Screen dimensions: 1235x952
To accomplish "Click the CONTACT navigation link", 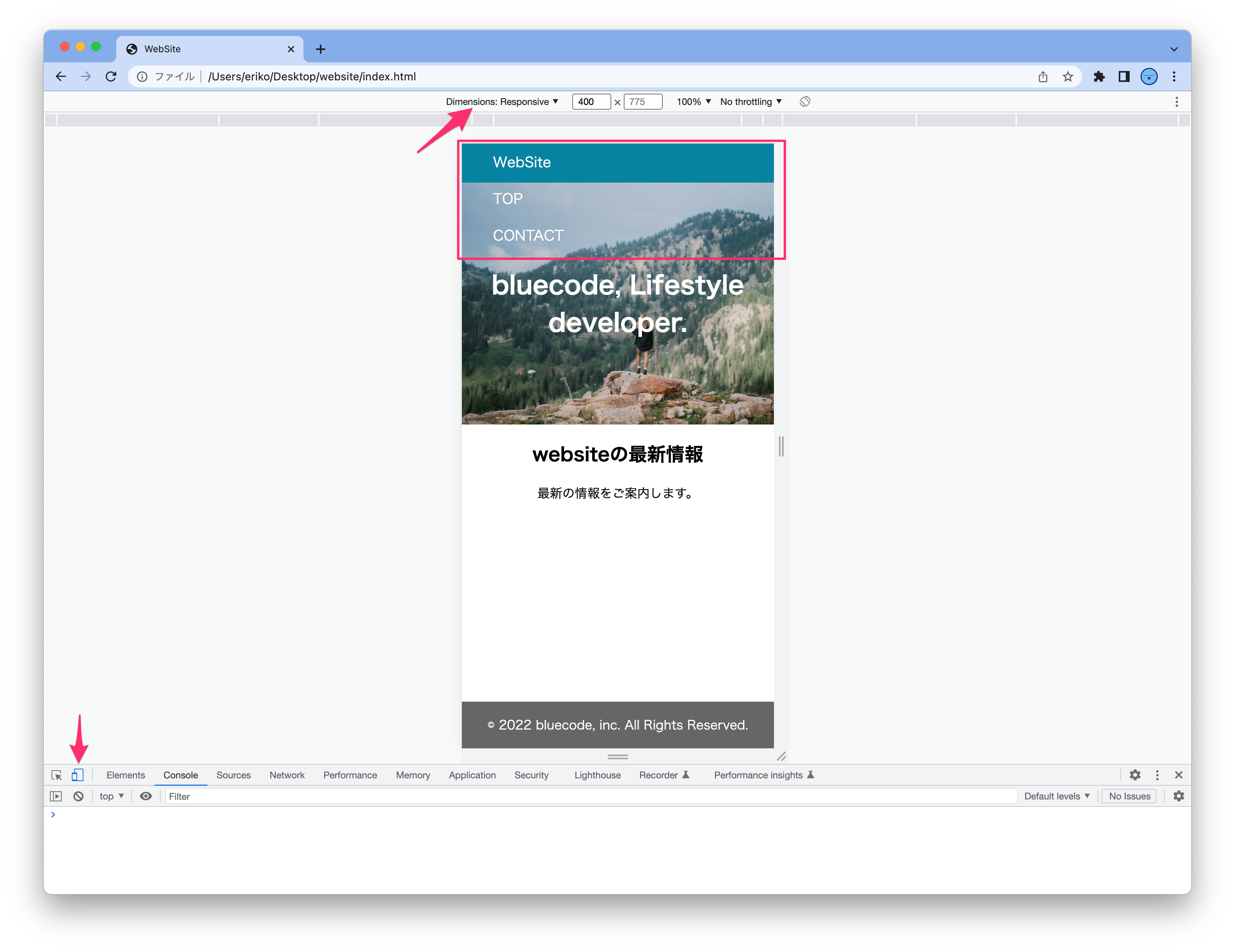I will tap(528, 235).
